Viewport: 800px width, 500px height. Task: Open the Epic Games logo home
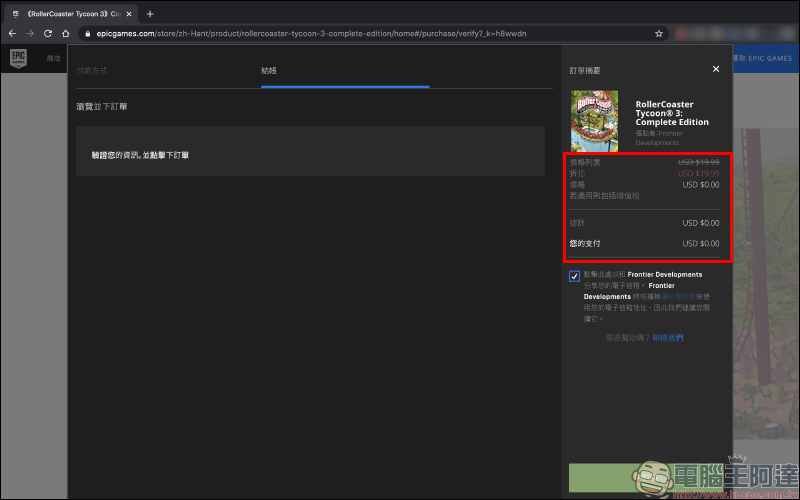click(x=18, y=58)
